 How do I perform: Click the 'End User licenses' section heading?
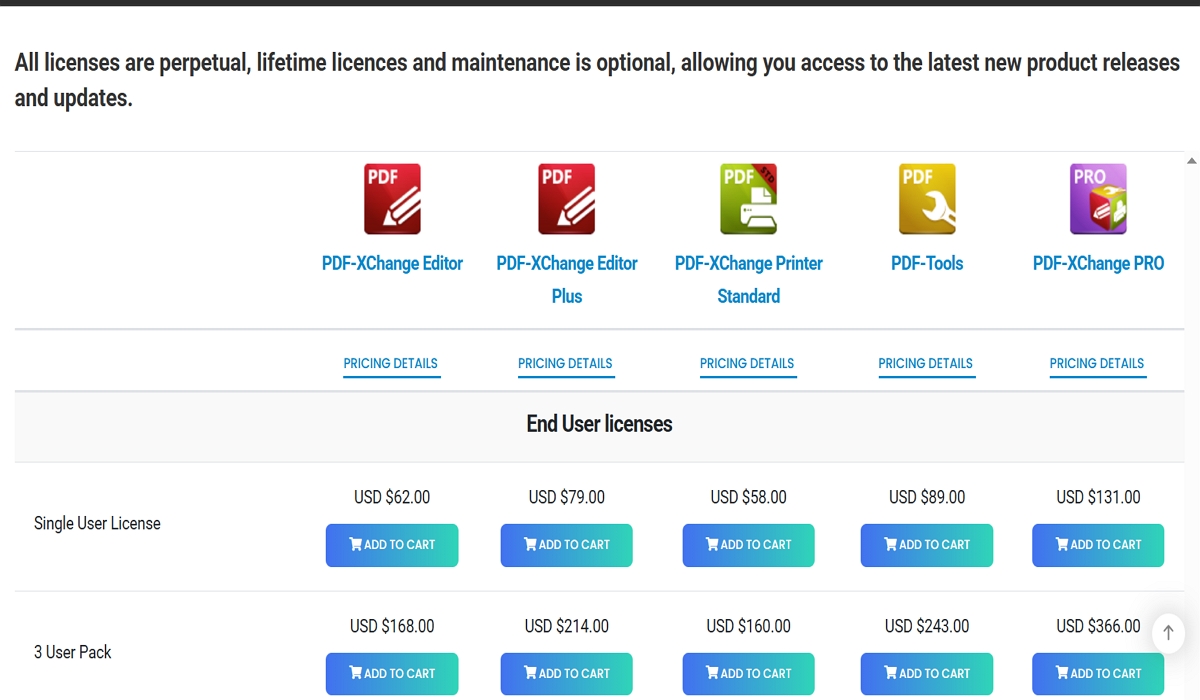click(599, 424)
